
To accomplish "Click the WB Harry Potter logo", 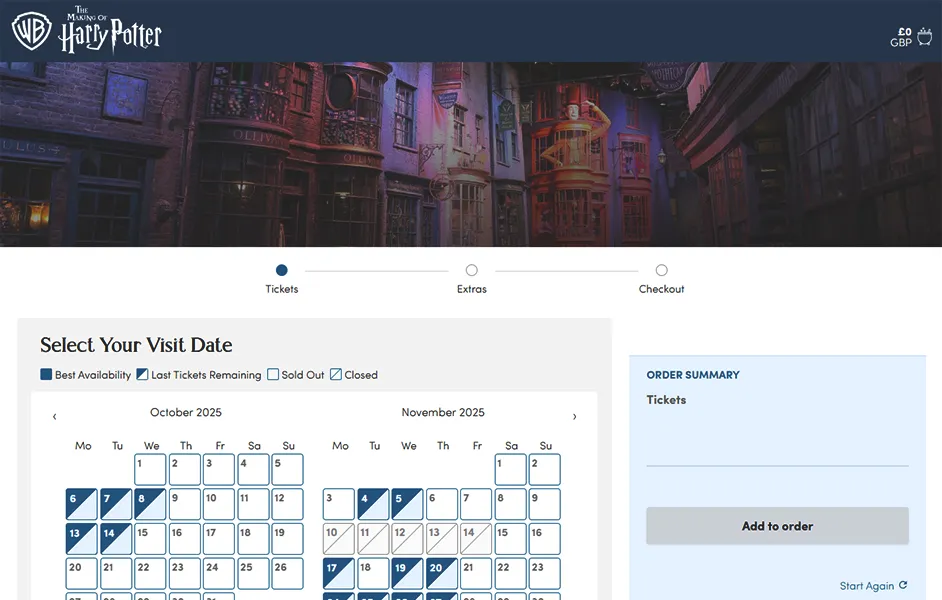I will [x=87, y=31].
